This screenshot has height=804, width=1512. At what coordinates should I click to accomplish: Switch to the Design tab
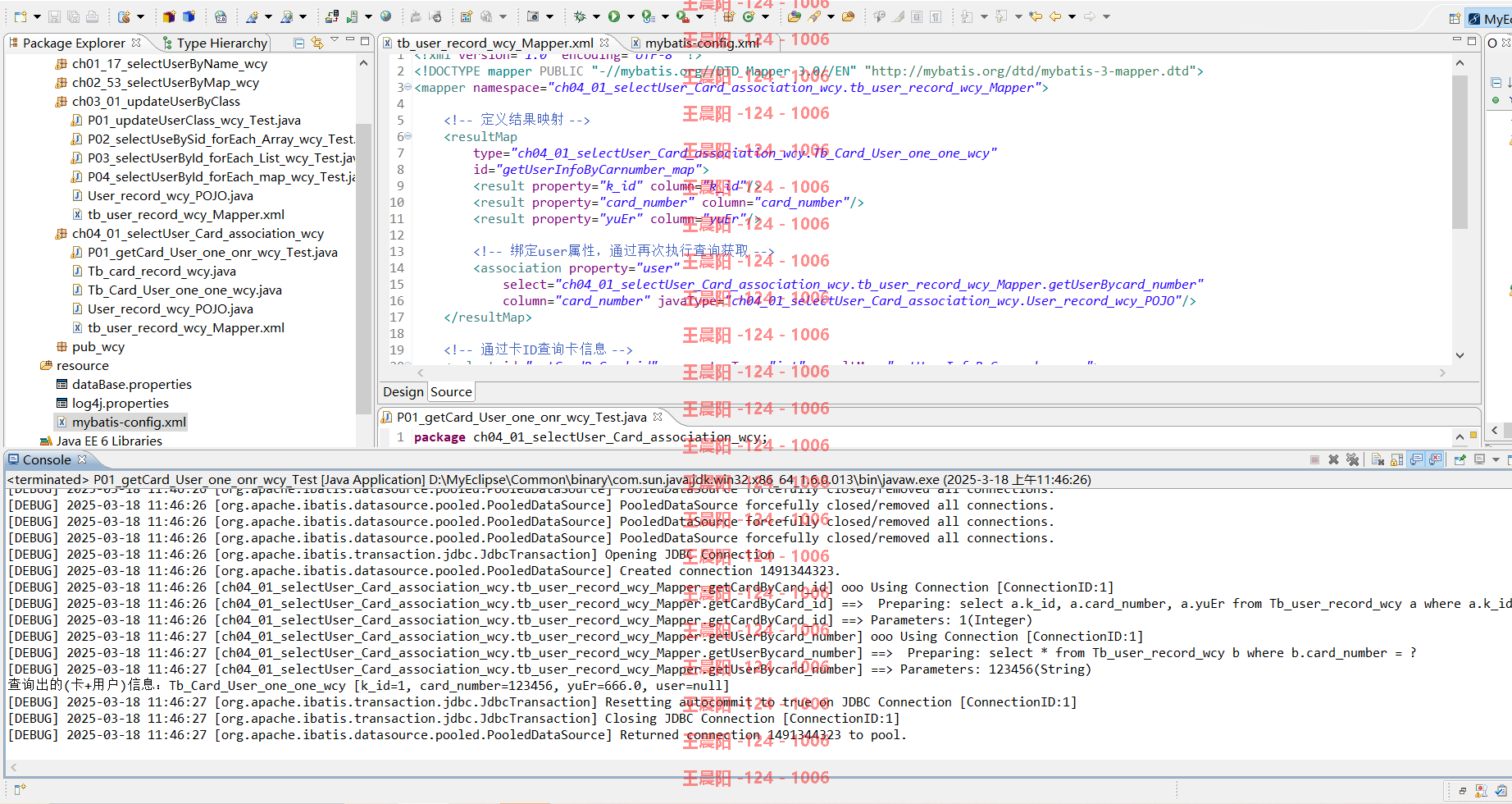[403, 392]
